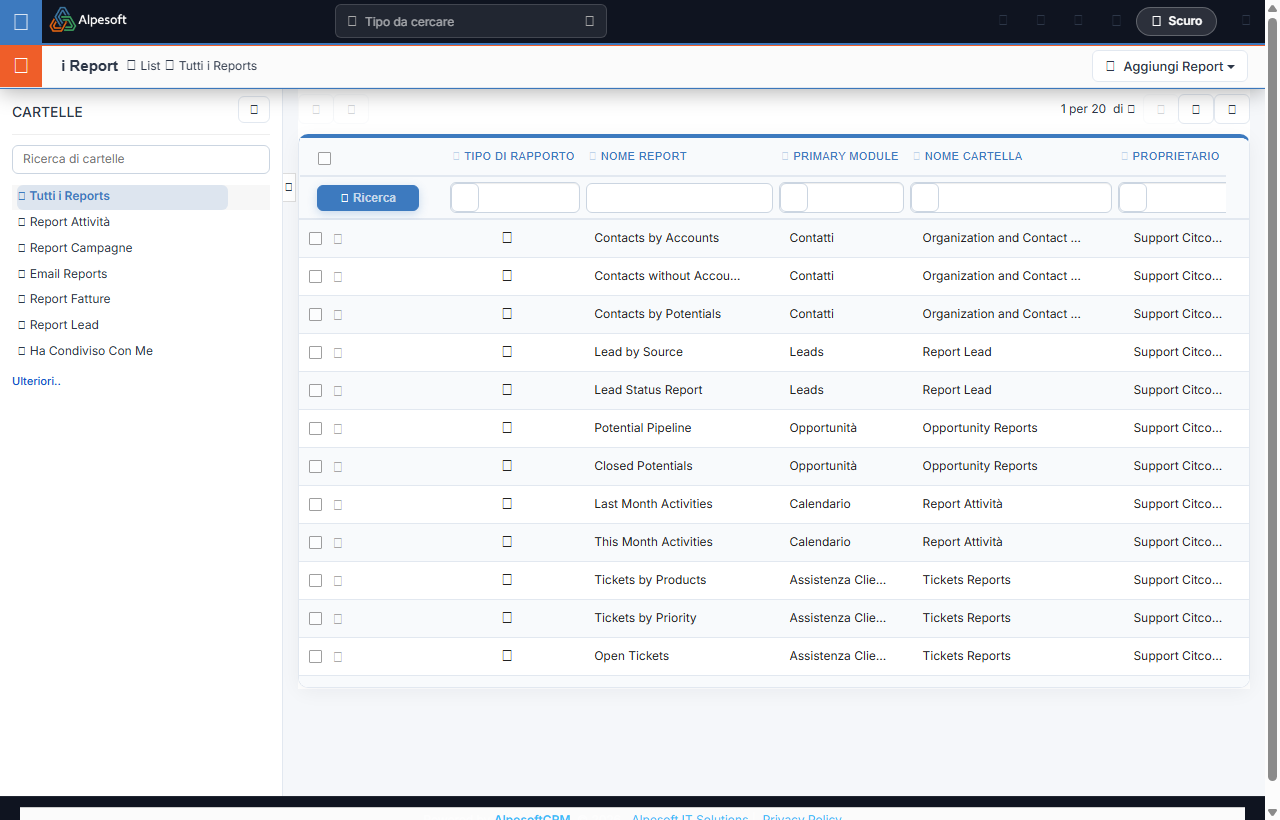Click the add folder button beside CARTELLE
This screenshot has width=1280, height=820.
(x=254, y=109)
